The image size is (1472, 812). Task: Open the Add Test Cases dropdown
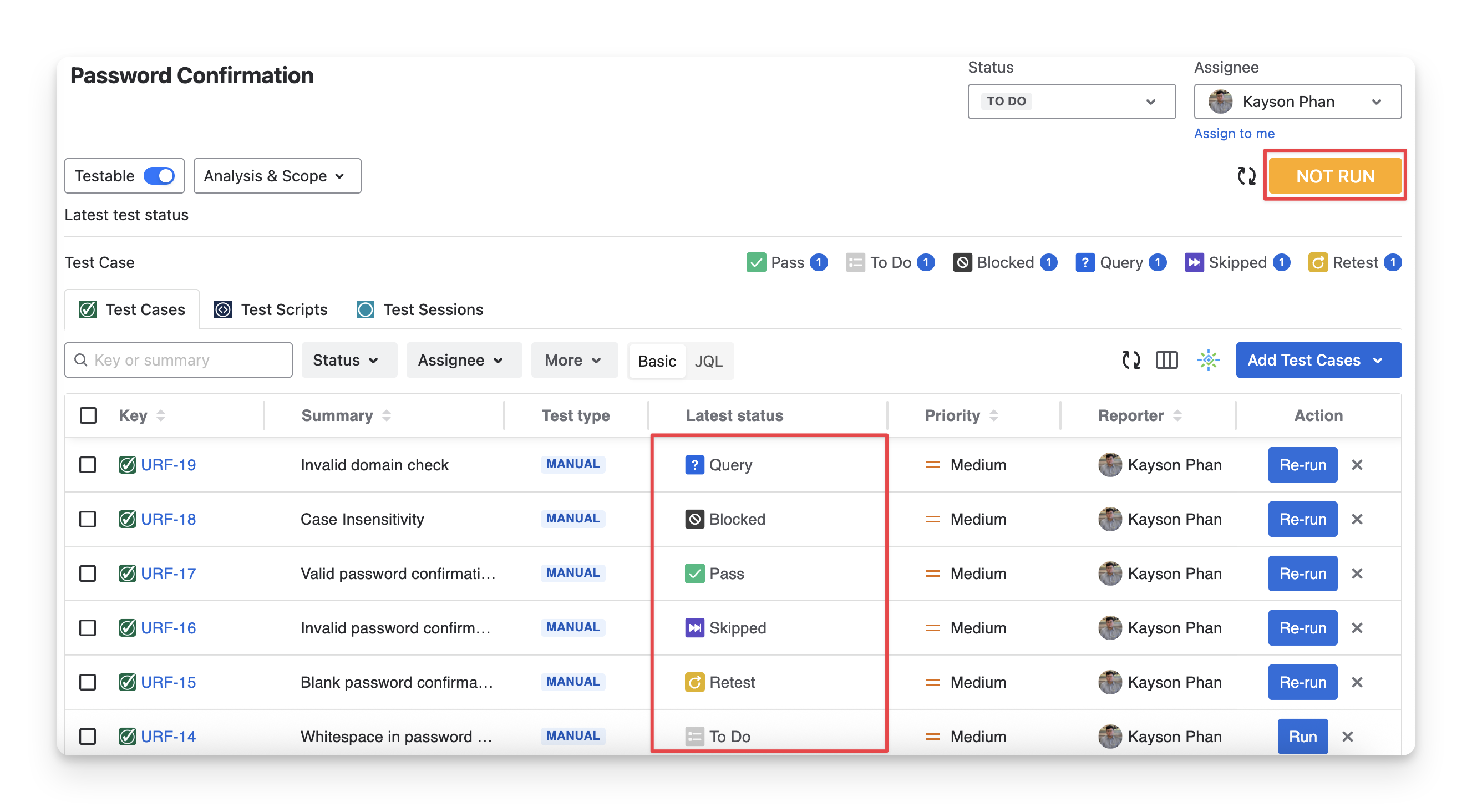(x=1318, y=360)
